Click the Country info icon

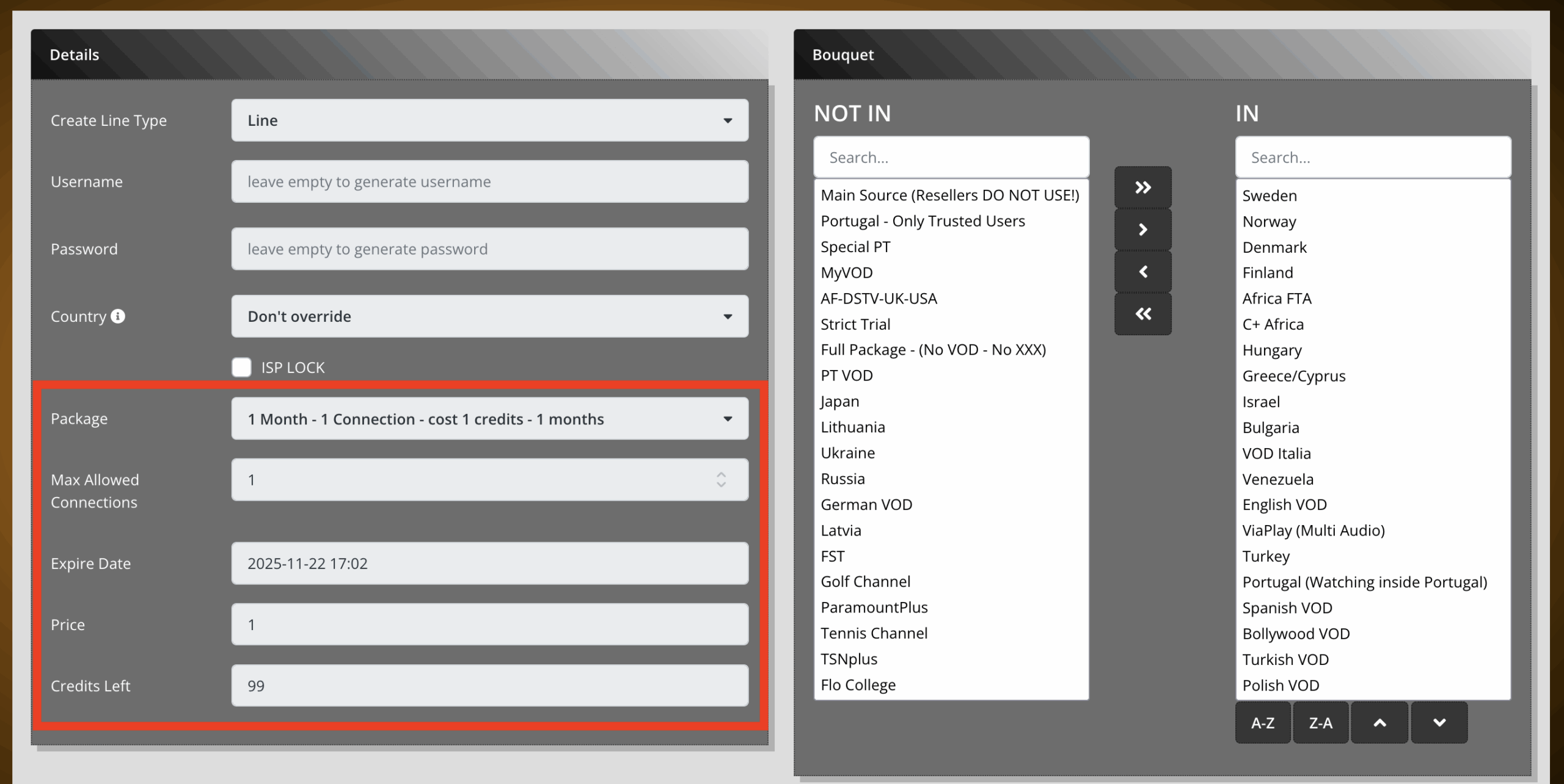(x=118, y=316)
